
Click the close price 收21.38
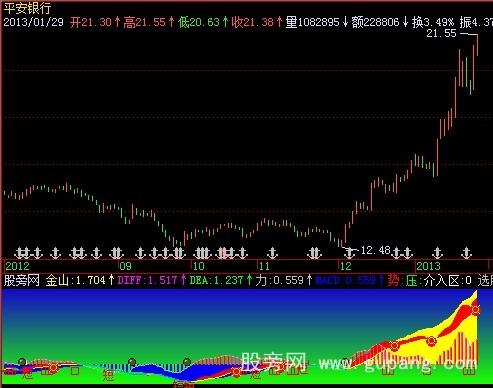[253, 22]
